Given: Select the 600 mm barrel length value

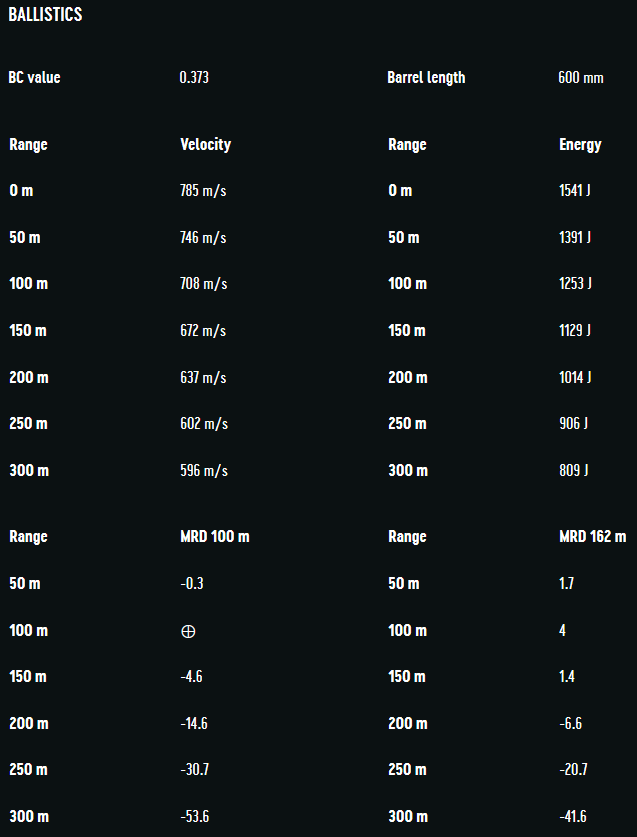Looking at the screenshot, I should click(x=580, y=77).
